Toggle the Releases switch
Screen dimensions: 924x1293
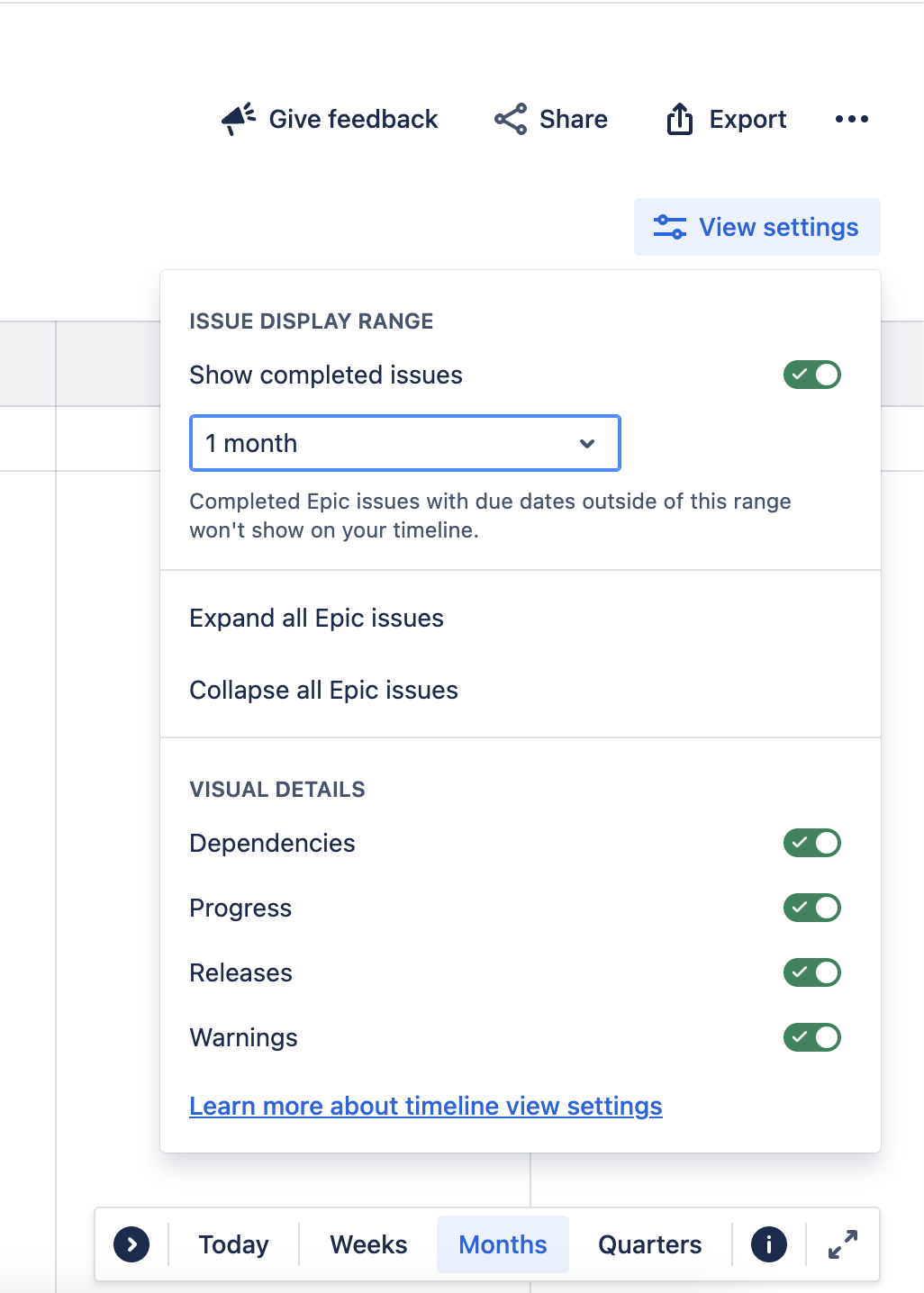[x=811, y=972]
